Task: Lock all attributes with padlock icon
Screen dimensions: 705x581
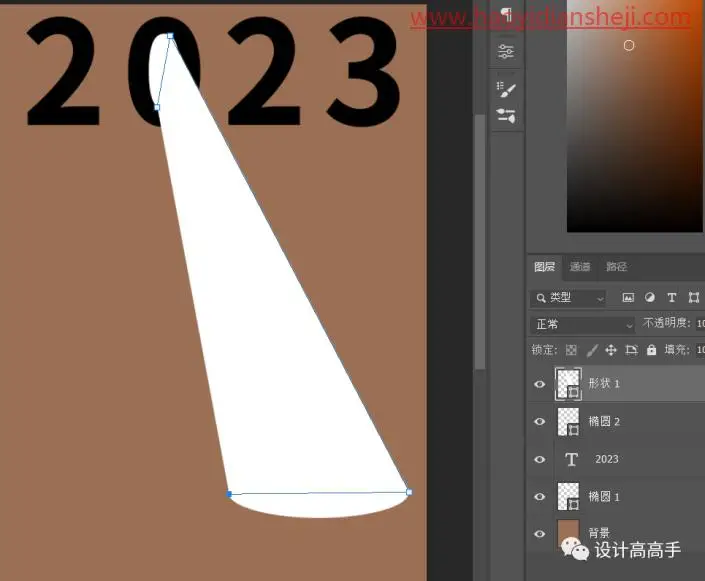Action: coord(651,349)
